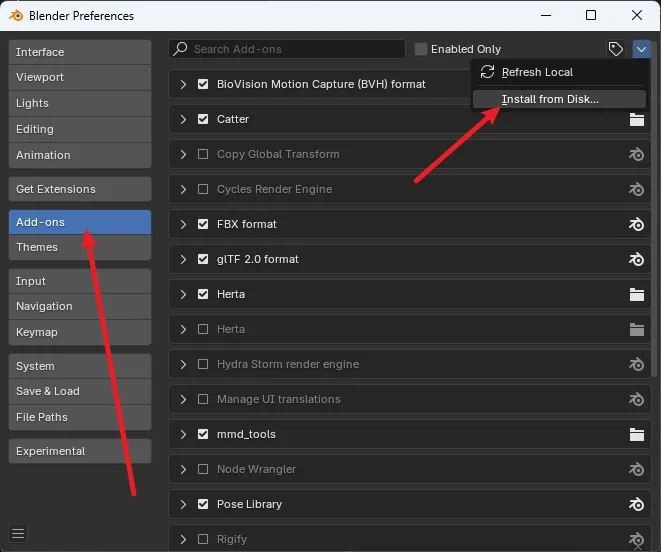Uncheck Pose Library add-on

point(203,504)
